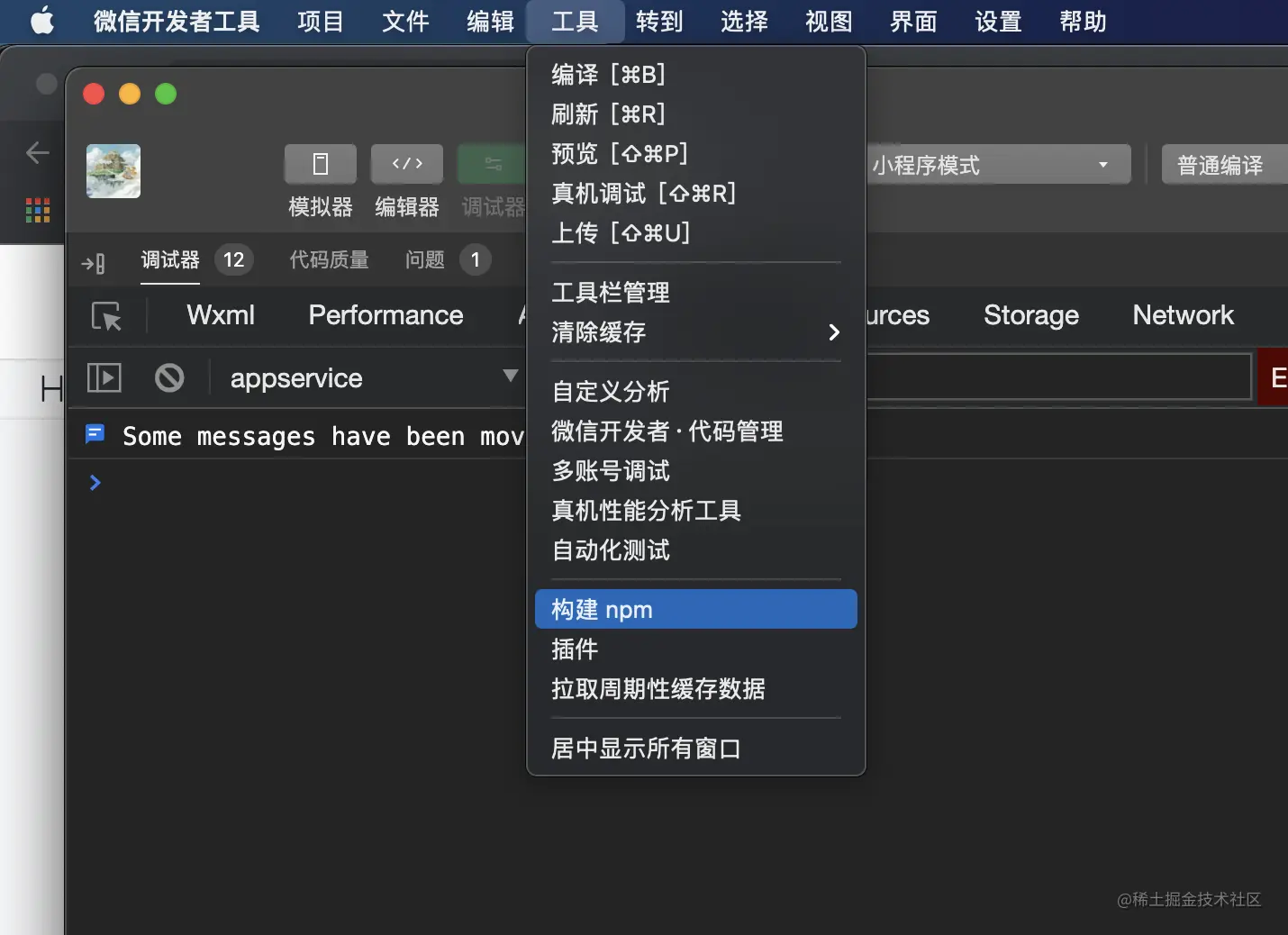Open the Network tab

[1183, 315]
